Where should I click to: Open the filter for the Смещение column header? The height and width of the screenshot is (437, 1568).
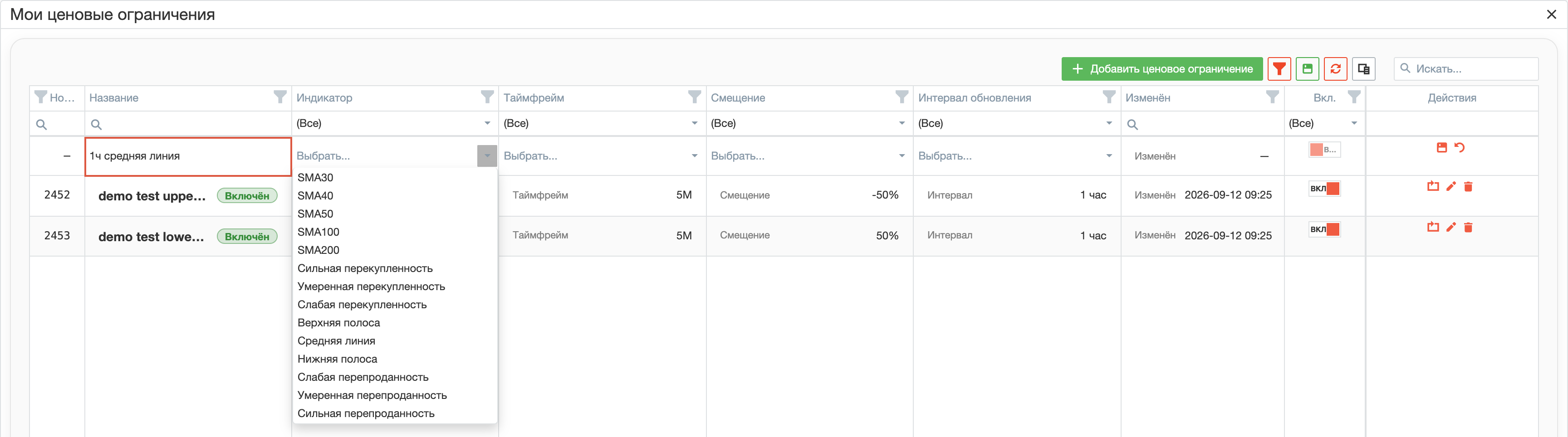pyautogui.click(x=902, y=97)
